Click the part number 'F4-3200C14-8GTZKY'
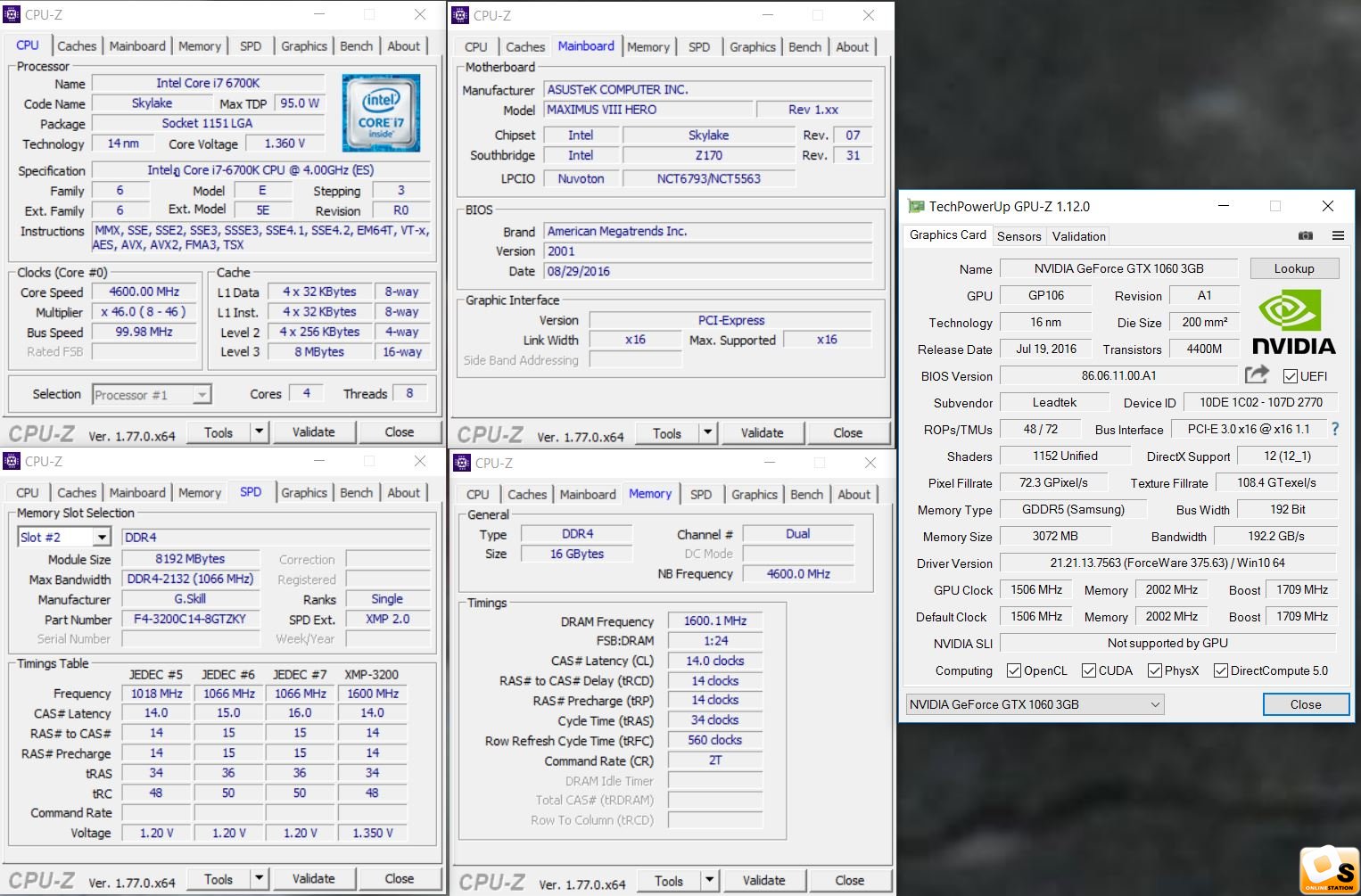The height and width of the screenshot is (896, 1361). tap(190, 619)
